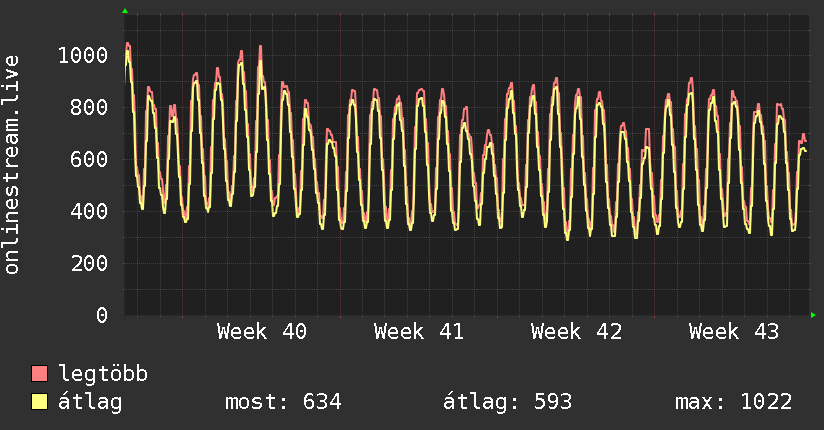Screen dimensions: 824x430
Task: Click the pink legtöbb color swatch
Action: [39, 374]
